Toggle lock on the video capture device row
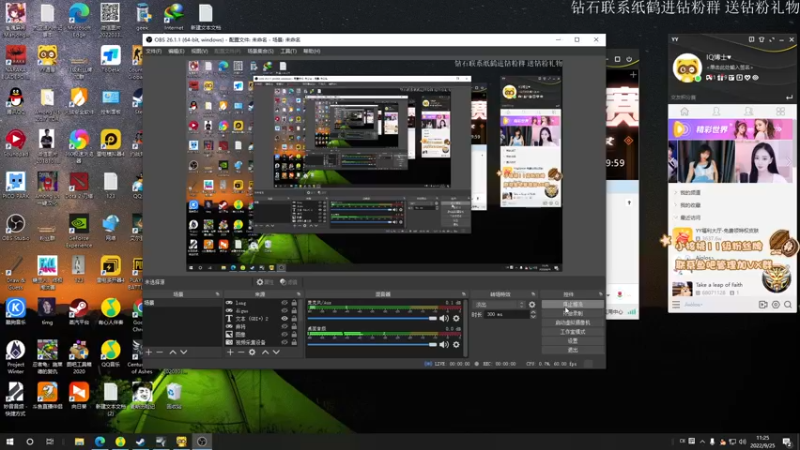The image size is (800, 450). pos(294,342)
